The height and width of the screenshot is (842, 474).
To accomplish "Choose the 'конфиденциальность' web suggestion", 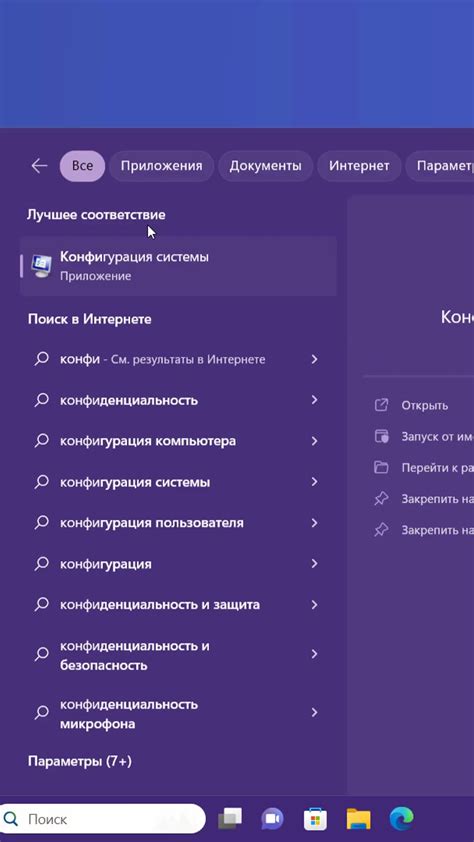I will pos(129,401).
